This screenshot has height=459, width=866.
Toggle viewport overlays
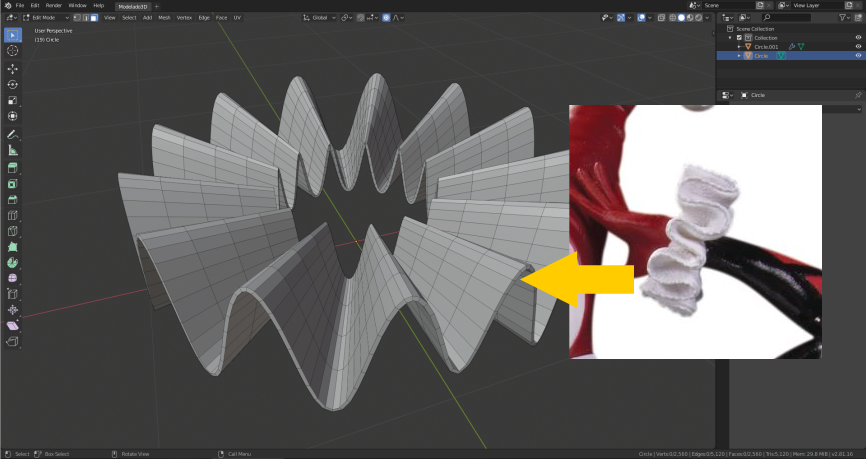(641, 18)
